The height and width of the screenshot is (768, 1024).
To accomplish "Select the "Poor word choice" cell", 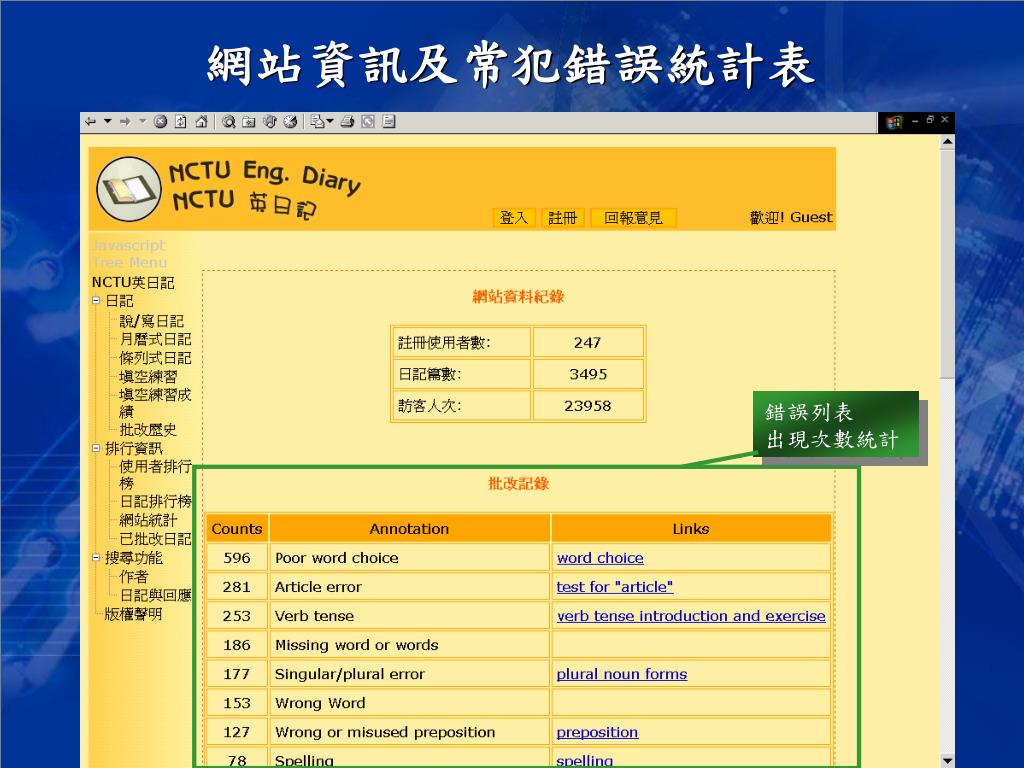I will point(409,558).
